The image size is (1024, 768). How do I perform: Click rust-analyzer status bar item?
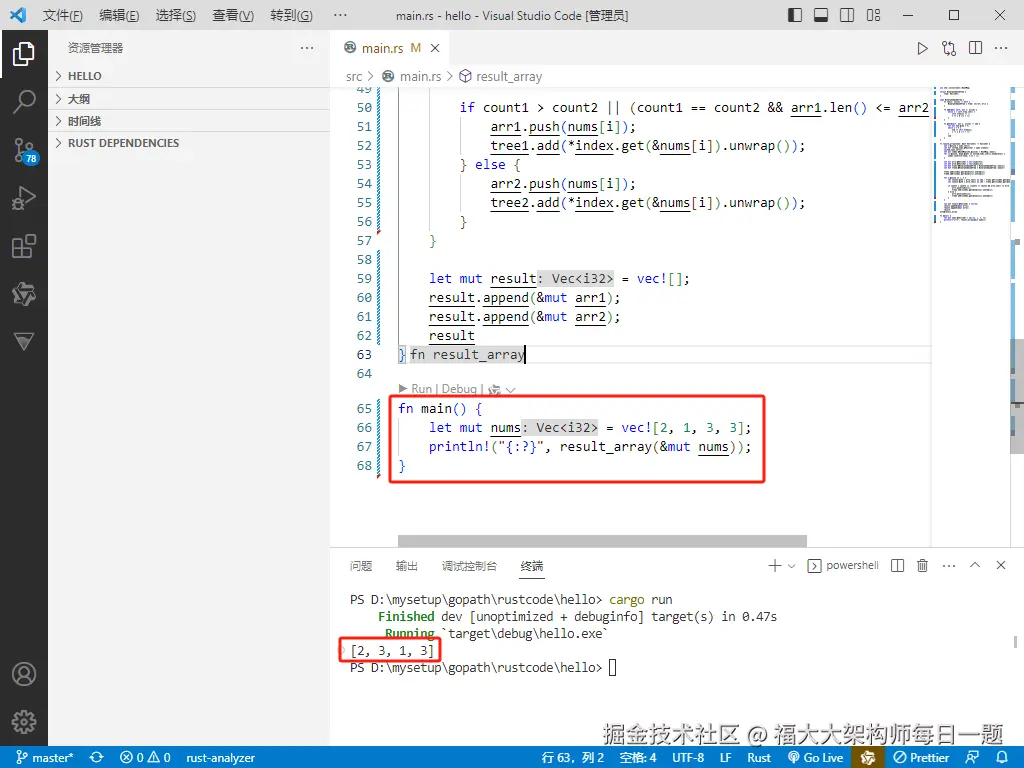[x=220, y=758]
